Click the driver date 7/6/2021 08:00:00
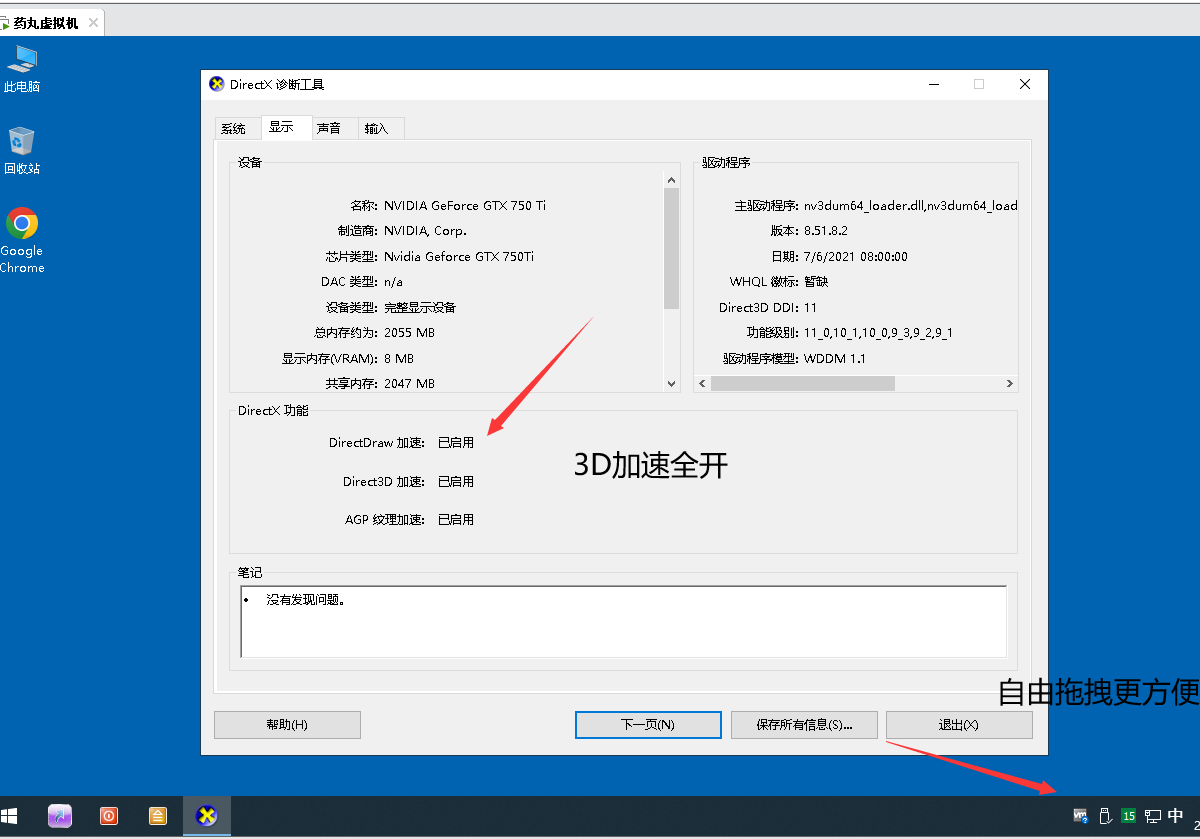This screenshot has width=1200, height=839. [856, 256]
